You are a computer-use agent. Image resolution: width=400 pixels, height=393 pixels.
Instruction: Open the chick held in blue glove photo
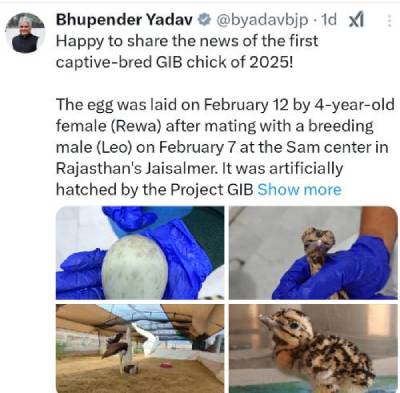pyautogui.click(x=313, y=253)
